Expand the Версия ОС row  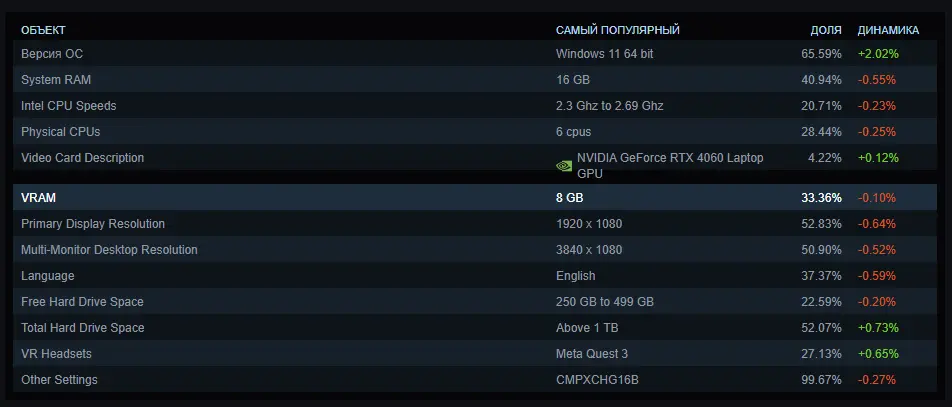coord(59,54)
